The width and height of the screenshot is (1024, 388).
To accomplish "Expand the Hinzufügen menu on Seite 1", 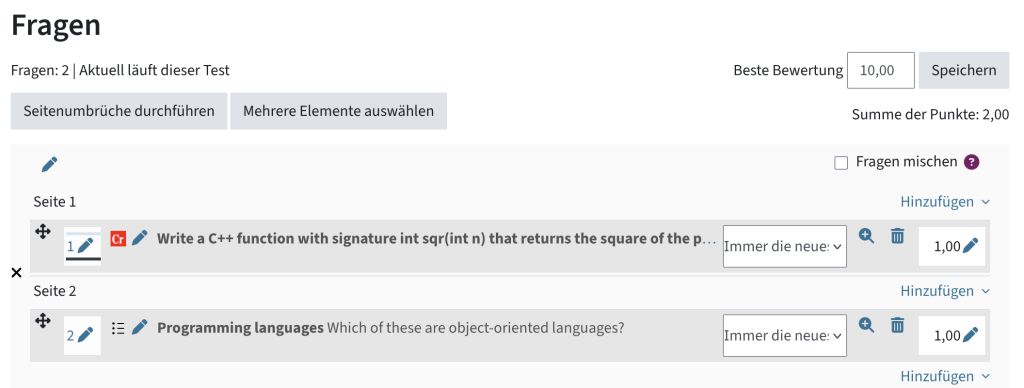I will coord(945,202).
